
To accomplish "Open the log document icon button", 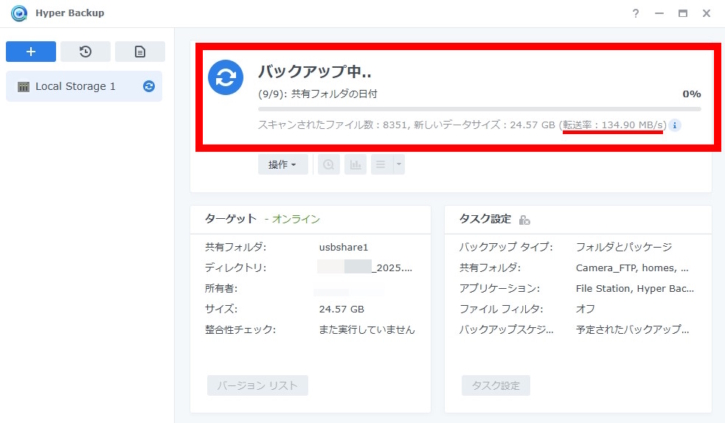I will pyautogui.click(x=139, y=52).
